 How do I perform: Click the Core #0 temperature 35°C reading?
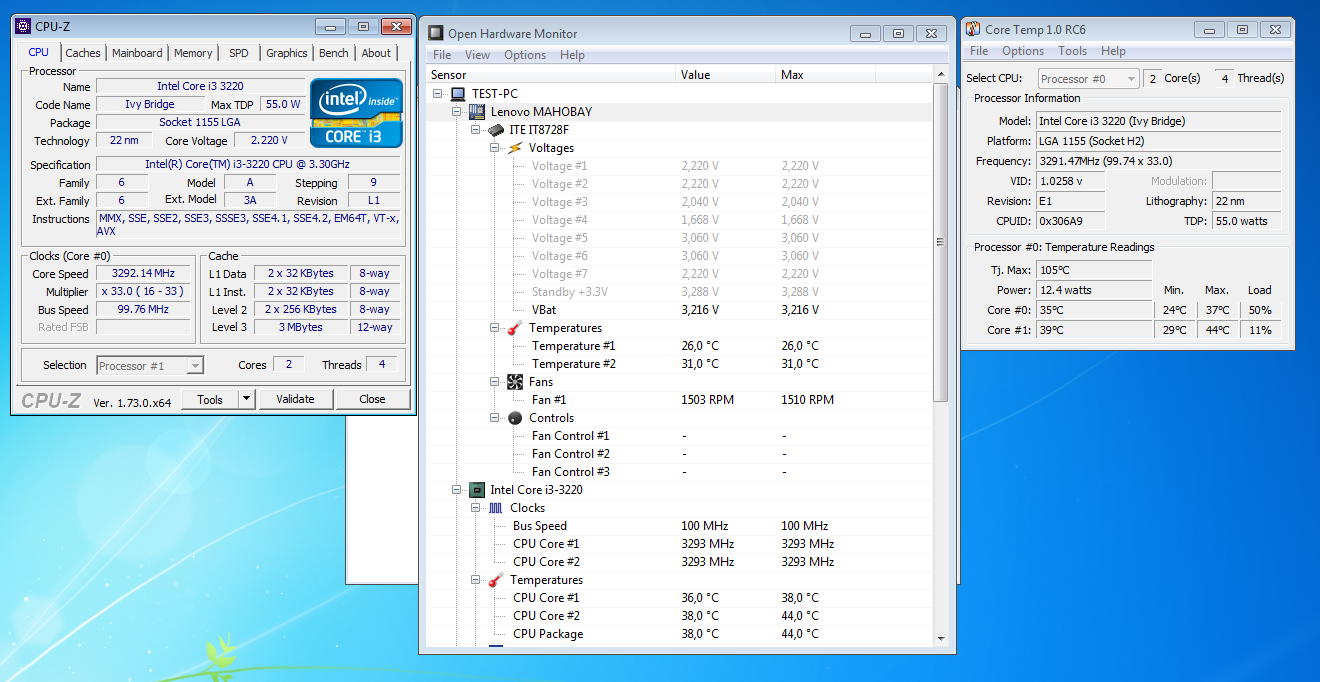(1094, 310)
